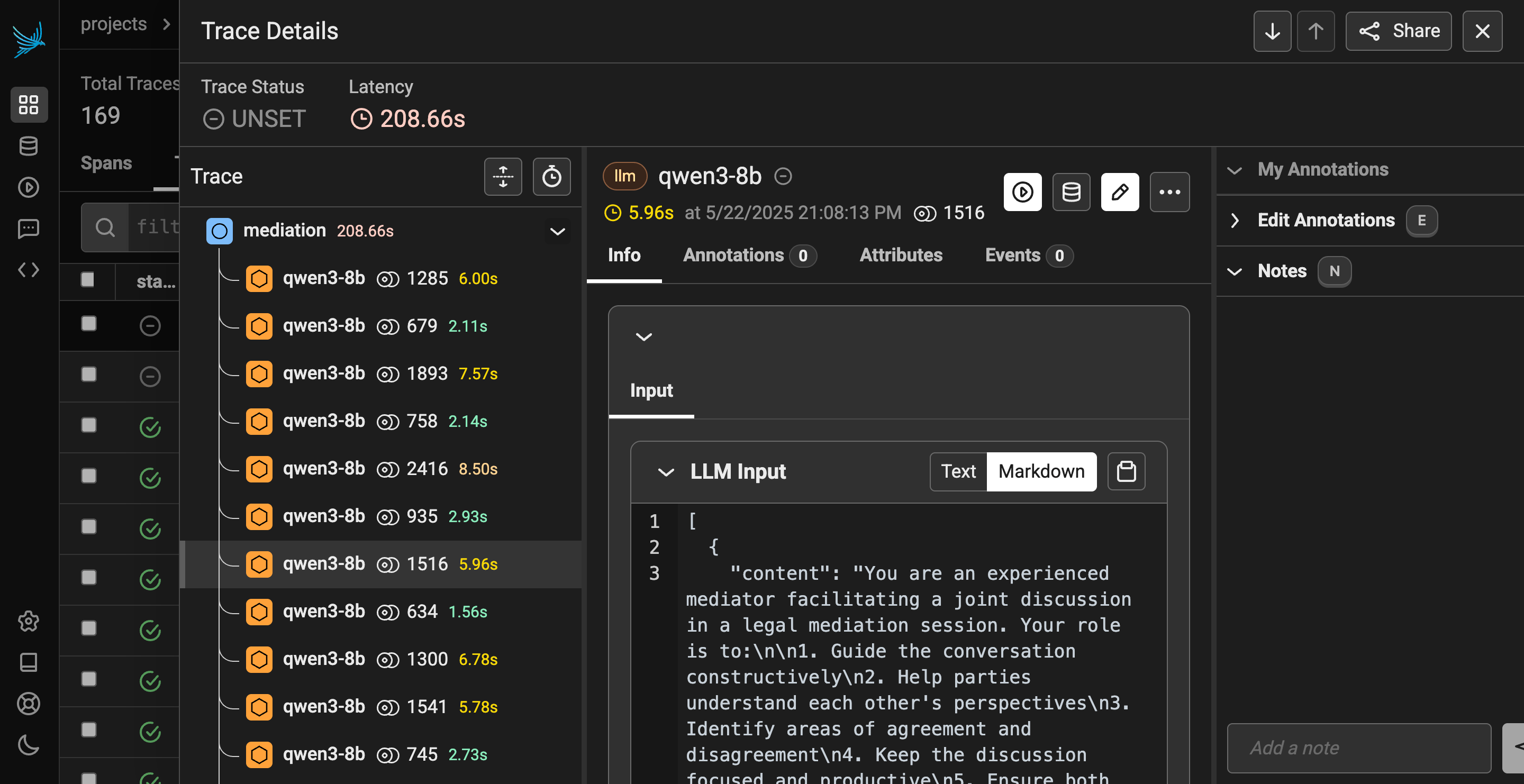
Task: Click the mediation span blue icon
Action: click(220, 231)
